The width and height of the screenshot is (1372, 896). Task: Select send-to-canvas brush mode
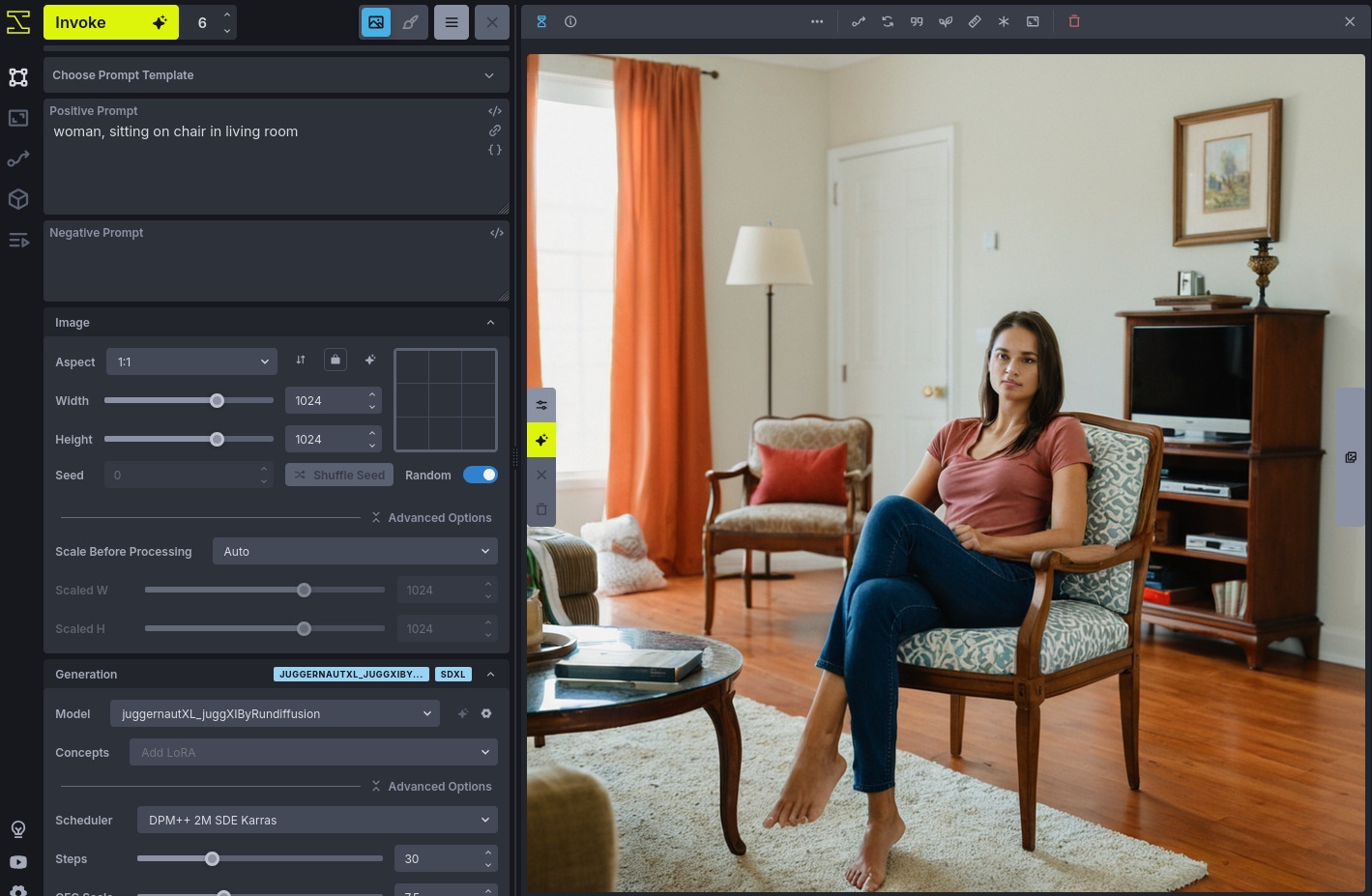(410, 22)
